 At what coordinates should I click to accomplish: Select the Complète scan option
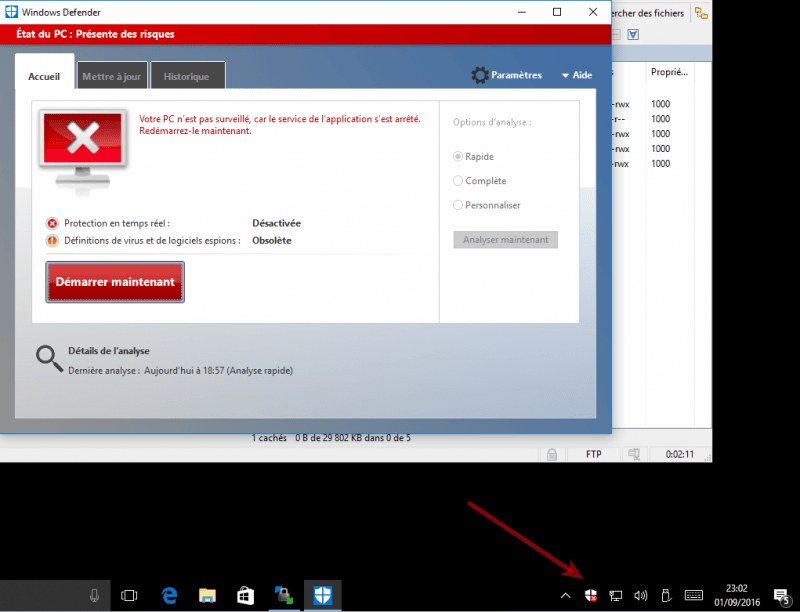pyautogui.click(x=480, y=181)
